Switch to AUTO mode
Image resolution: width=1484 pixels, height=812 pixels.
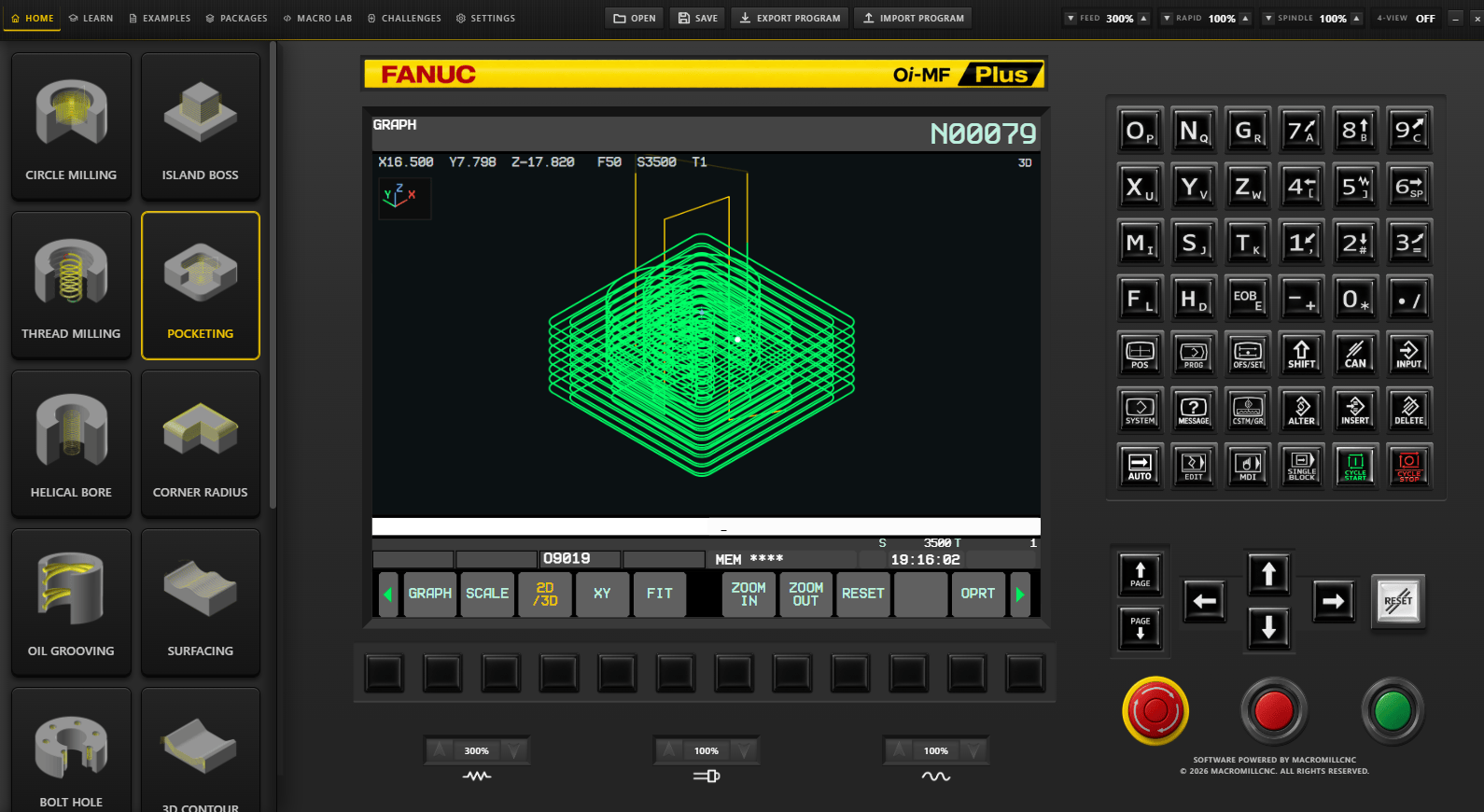tap(1140, 466)
